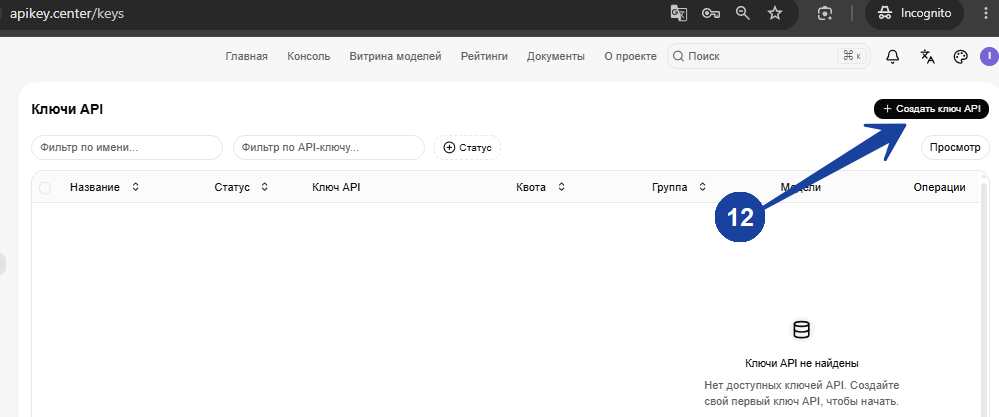Click the Ключ API column header
Viewport: 999px width, 417px height.
click(336, 187)
